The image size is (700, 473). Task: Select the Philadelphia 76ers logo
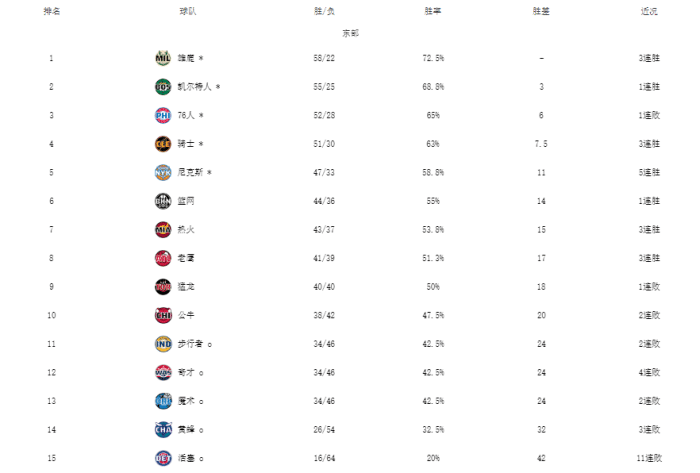(x=163, y=115)
